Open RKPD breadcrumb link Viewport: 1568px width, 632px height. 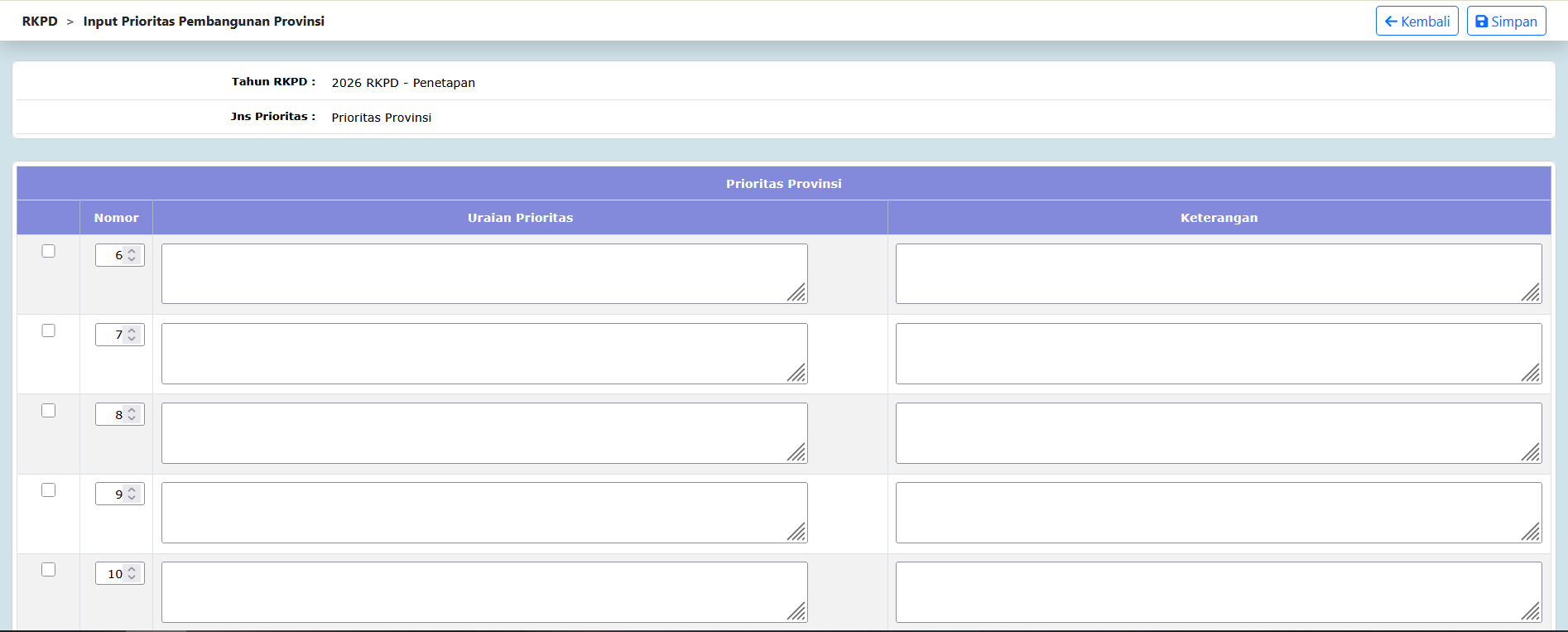point(40,22)
